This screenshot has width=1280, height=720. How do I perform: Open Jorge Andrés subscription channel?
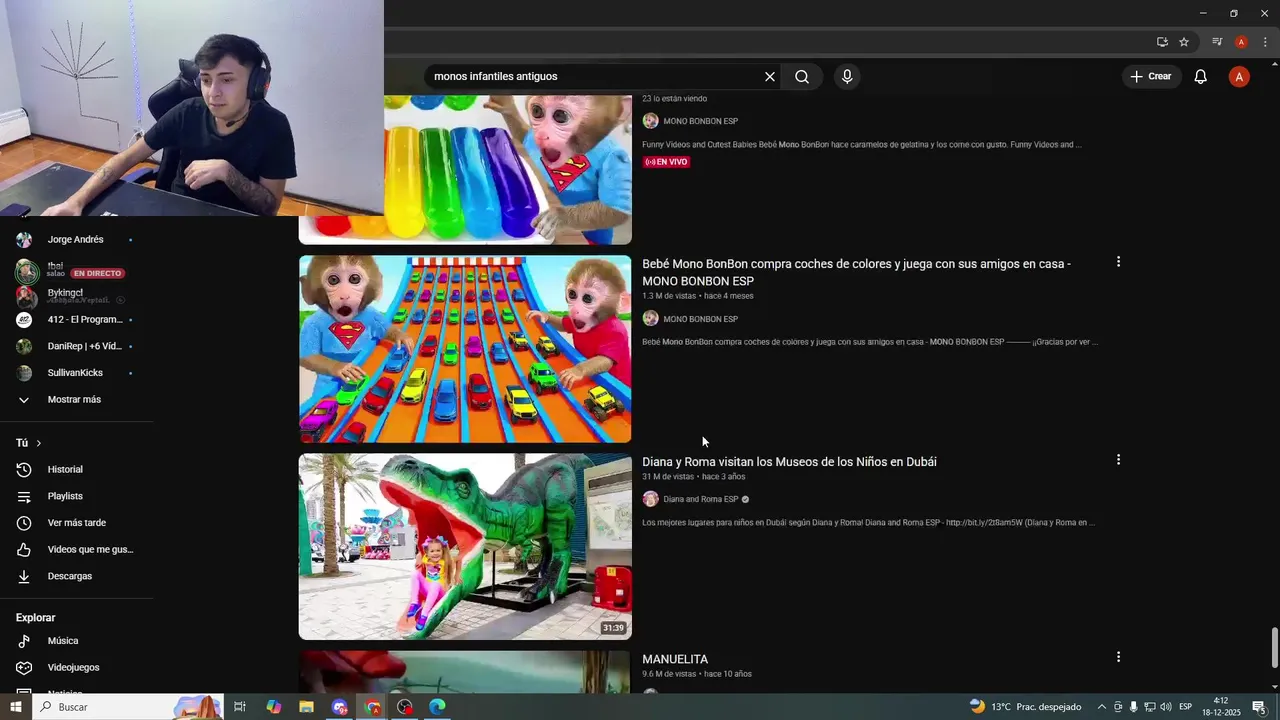[x=76, y=240]
